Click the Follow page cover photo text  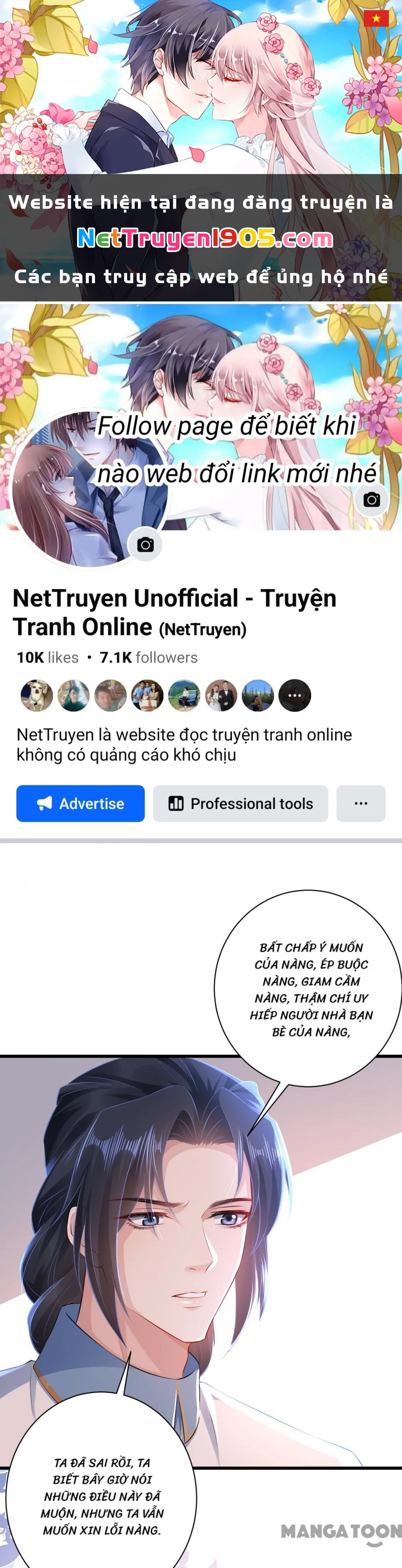(x=238, y=450)
